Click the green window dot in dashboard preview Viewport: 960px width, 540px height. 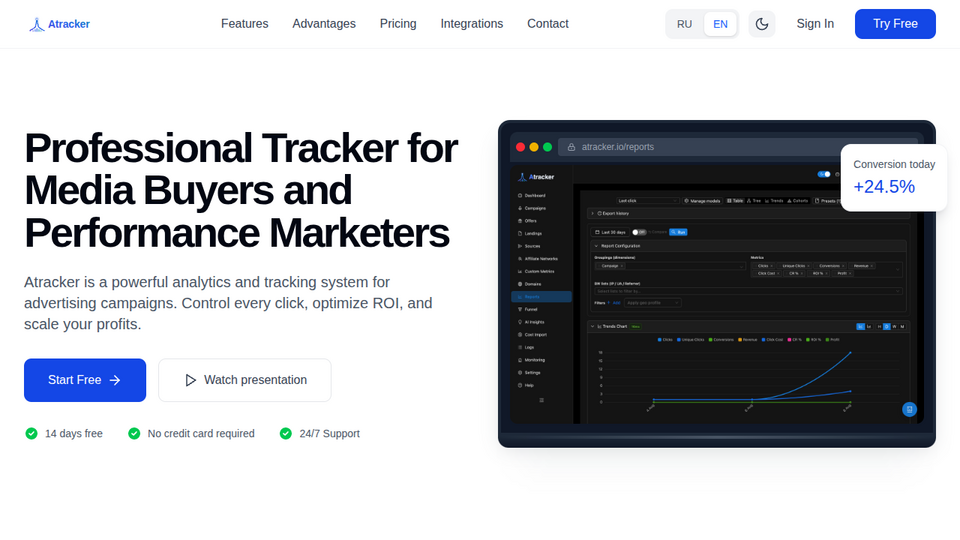pyautogui.click(x=547, y=147)
